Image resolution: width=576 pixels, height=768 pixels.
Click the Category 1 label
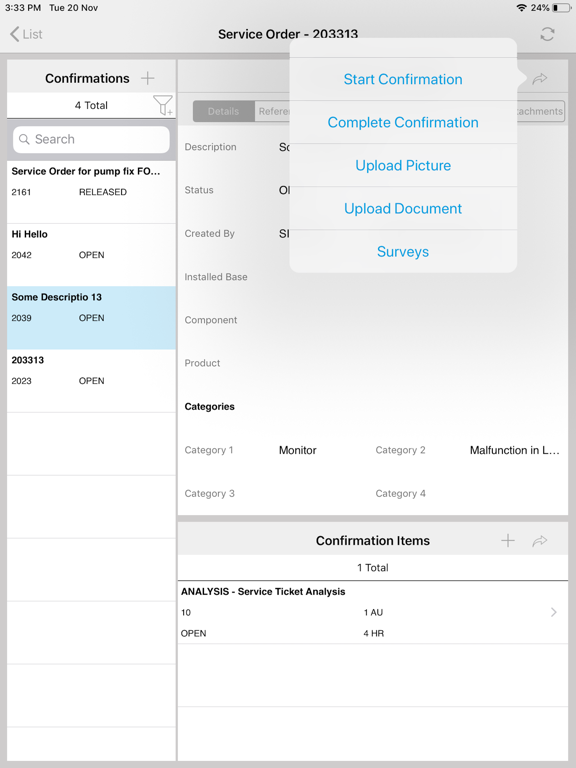209,450
